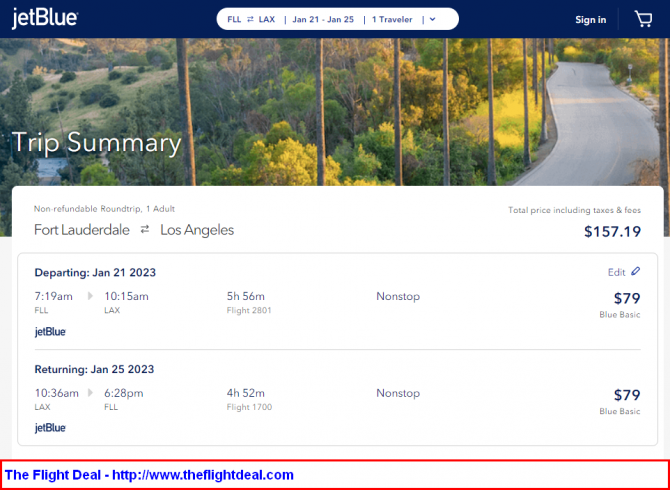
Task: Click Total price including taxes & fees
Action: [574, 210]
